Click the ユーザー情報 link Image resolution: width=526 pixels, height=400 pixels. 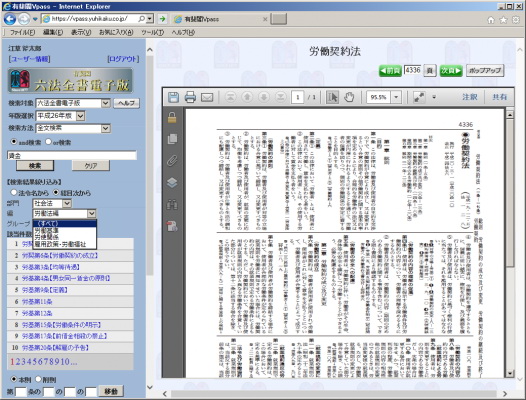pos(30,59)
